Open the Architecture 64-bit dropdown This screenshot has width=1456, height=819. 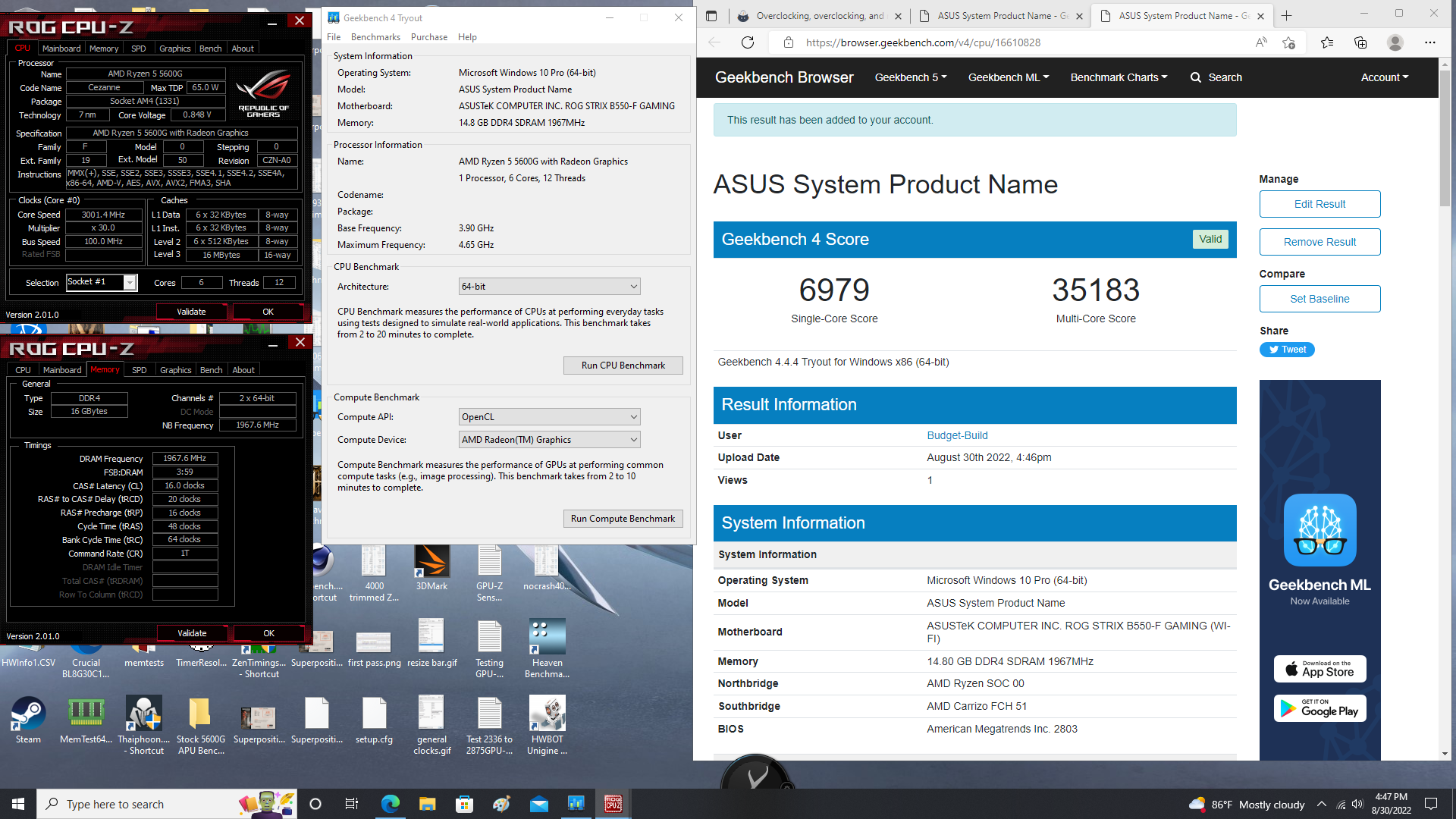point(549,287)
